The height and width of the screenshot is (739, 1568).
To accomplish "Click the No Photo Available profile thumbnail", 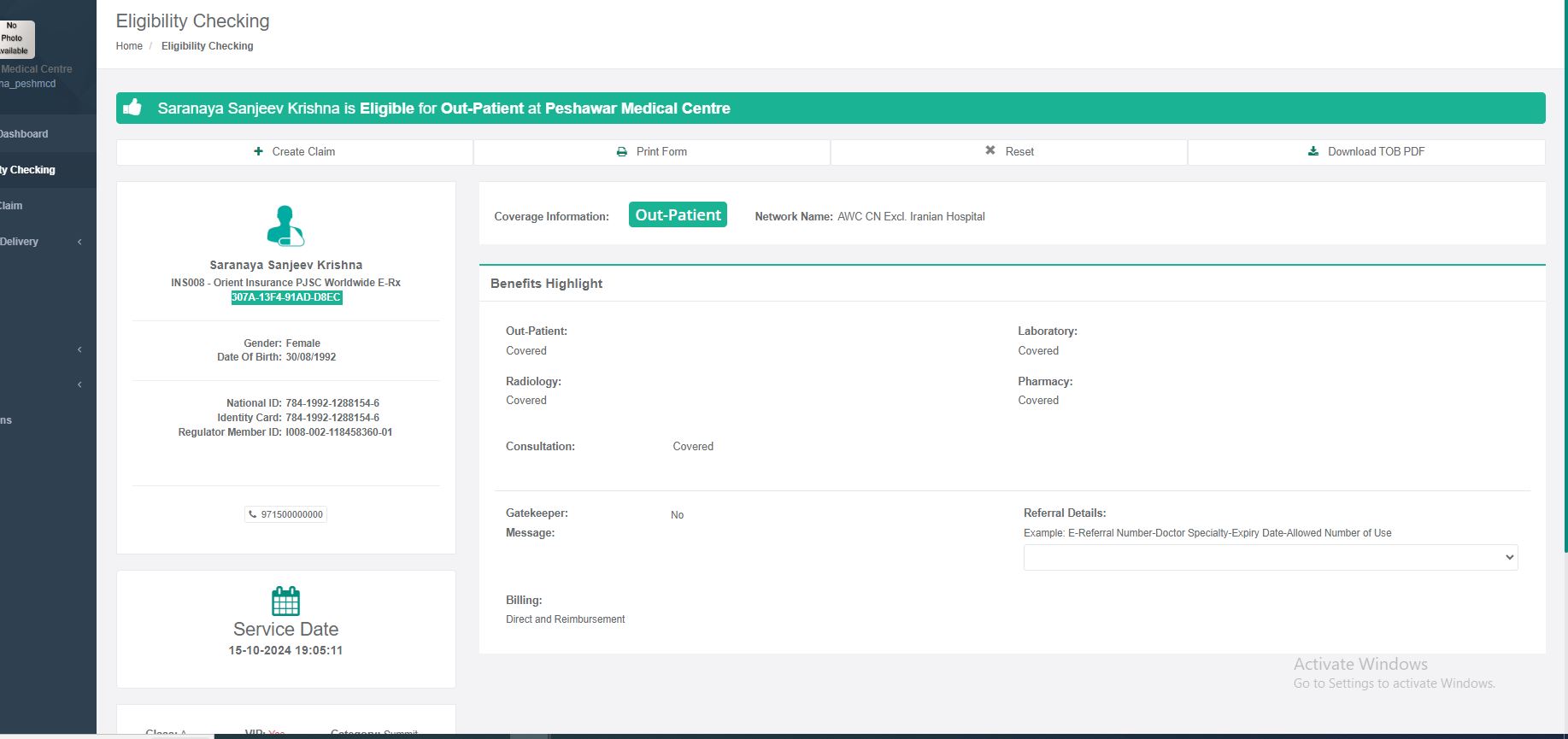I will coord(15,38).
